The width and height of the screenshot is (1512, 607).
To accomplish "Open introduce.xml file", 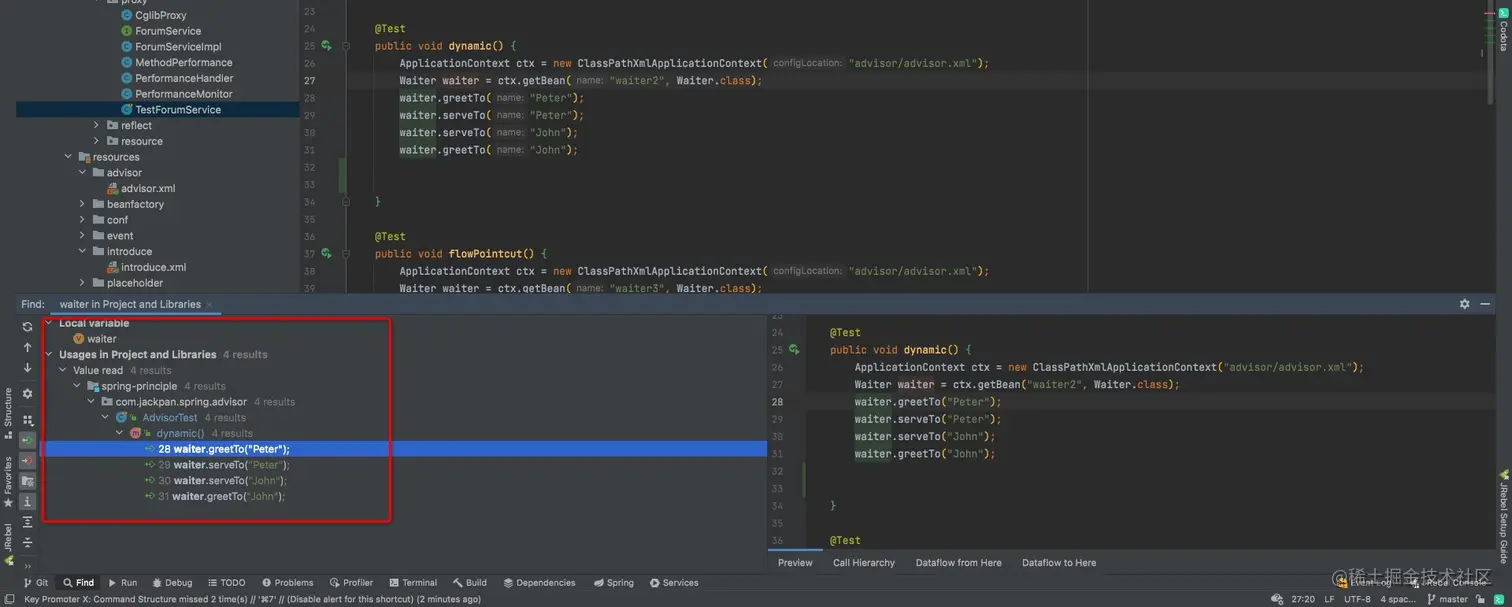I will click(x=146, y=267).
